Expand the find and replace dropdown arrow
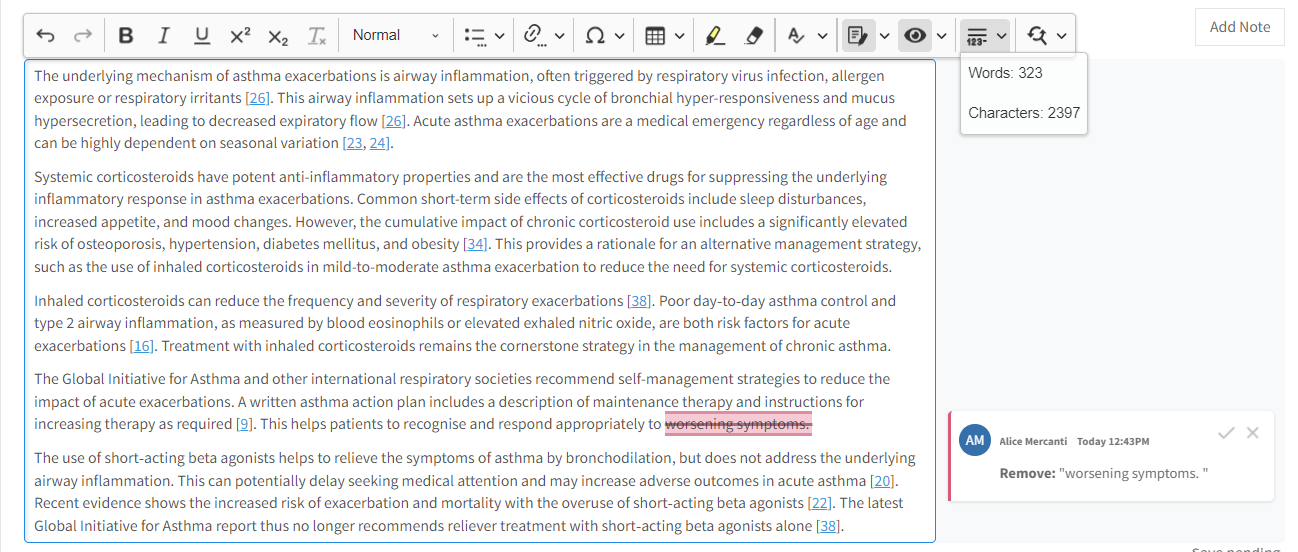 1061,36
